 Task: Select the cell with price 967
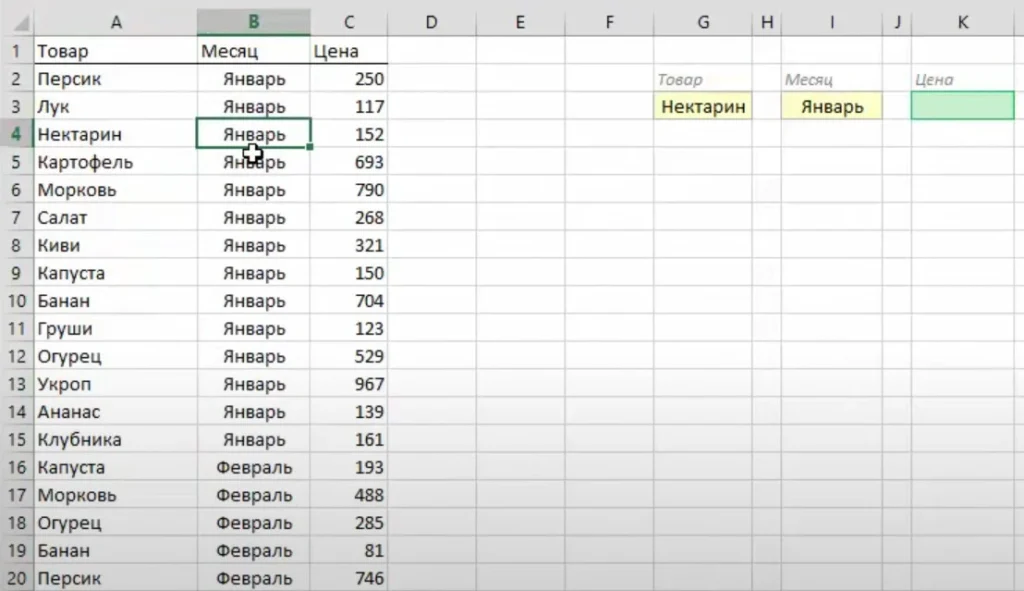[x=348, y=384]
